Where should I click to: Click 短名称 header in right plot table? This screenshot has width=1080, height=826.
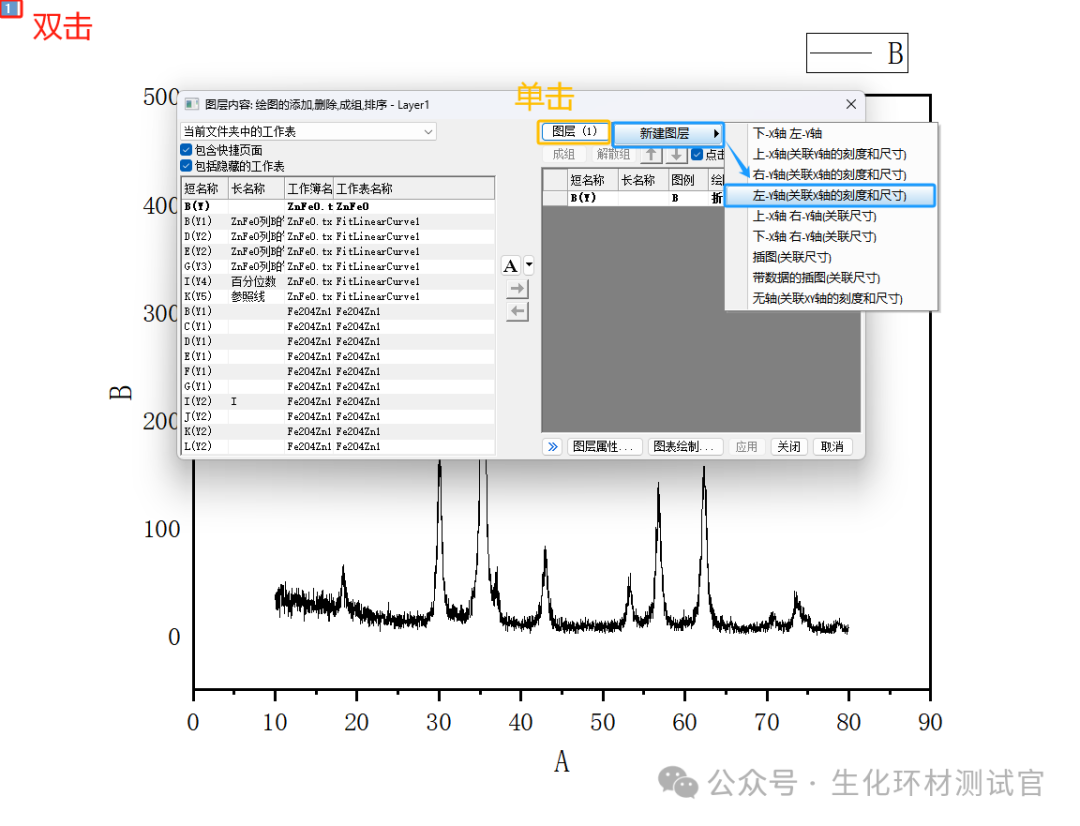pyautogui.click(x=592, y=180)
